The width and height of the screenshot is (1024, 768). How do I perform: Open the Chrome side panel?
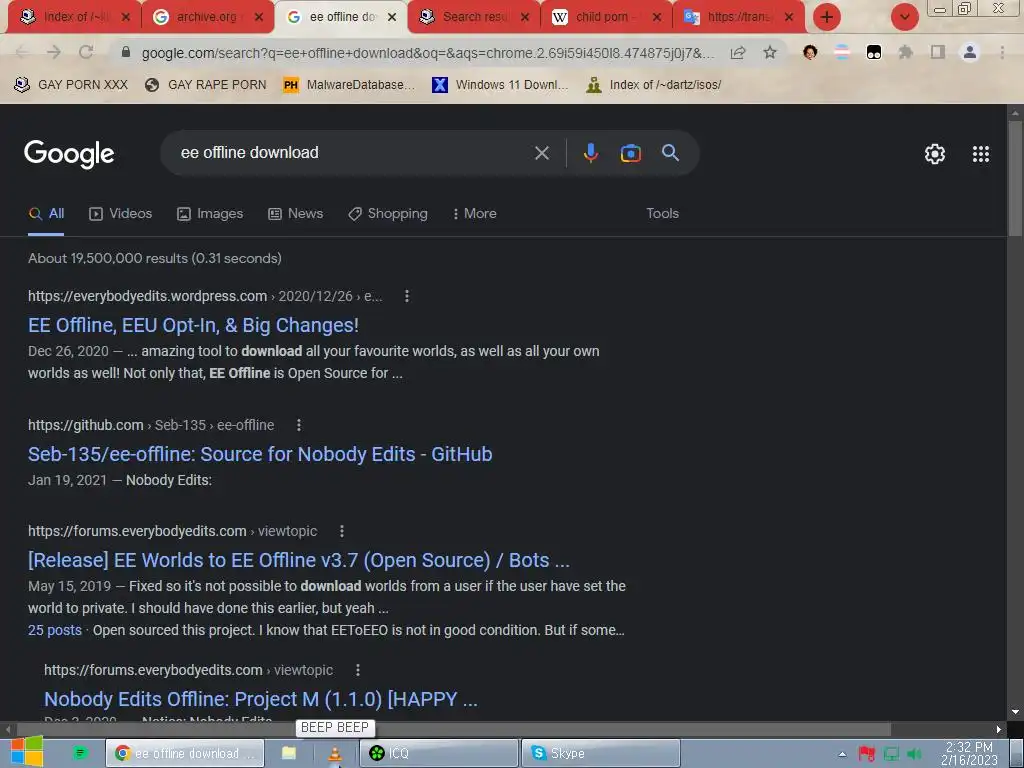pos(938,52)
